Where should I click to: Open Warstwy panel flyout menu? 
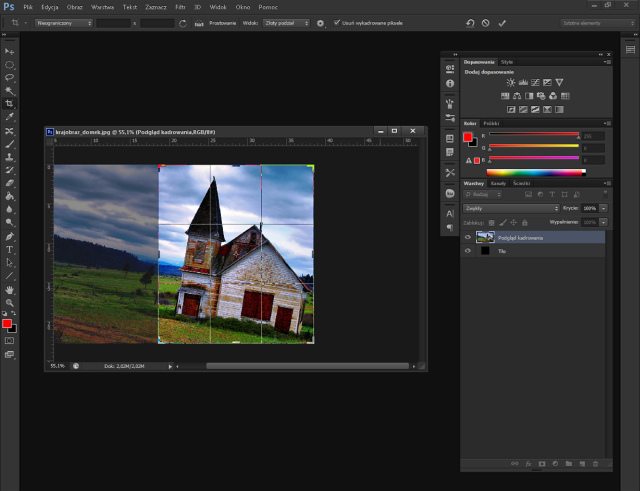[608, 183]
